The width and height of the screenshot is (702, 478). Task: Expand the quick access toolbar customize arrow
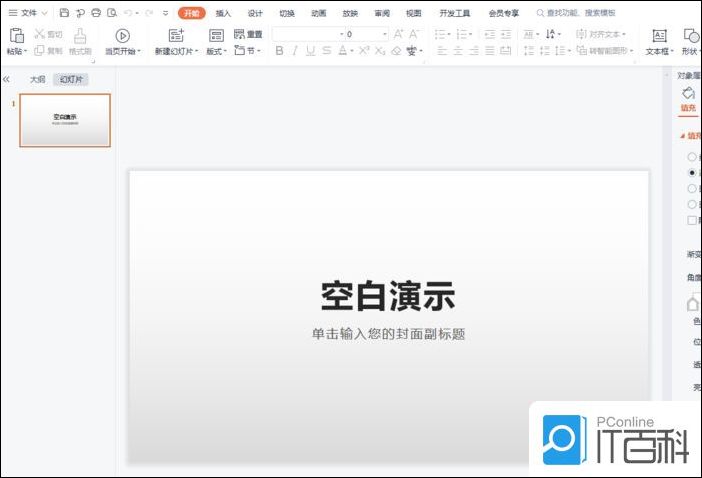click(x=166, y=13)
